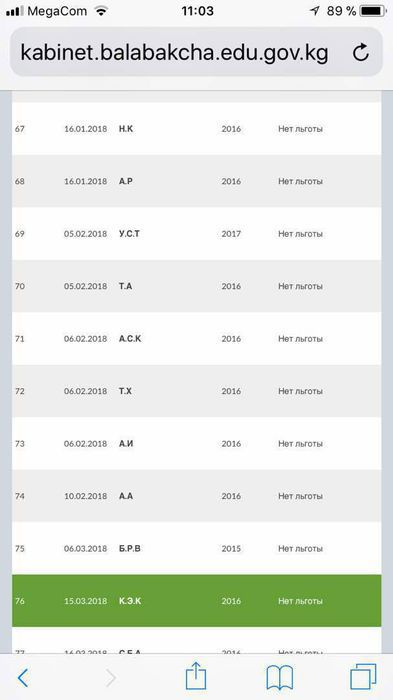Tap the kabinet.balabakcha.edu.gov.kg address bar
The width and height of the screenshot is (393, 700).
point(196,52)
